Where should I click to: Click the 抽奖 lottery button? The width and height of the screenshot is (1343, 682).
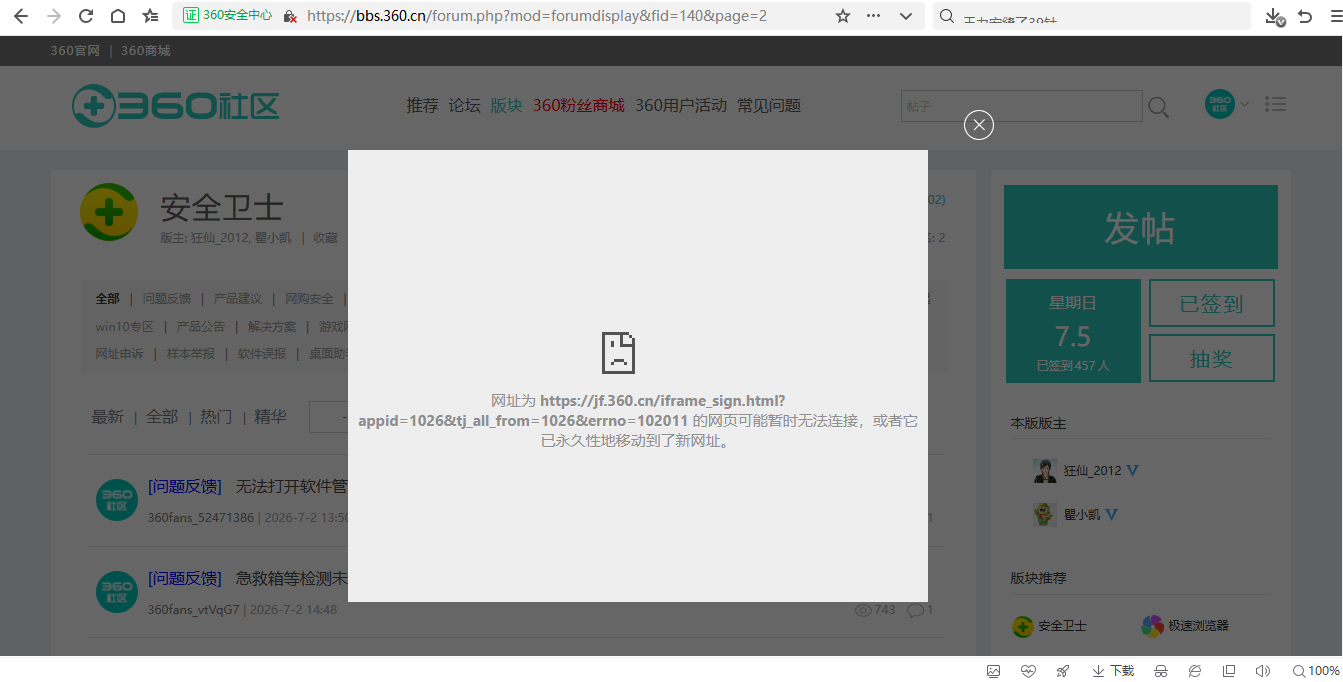[x=1212, y=358]
